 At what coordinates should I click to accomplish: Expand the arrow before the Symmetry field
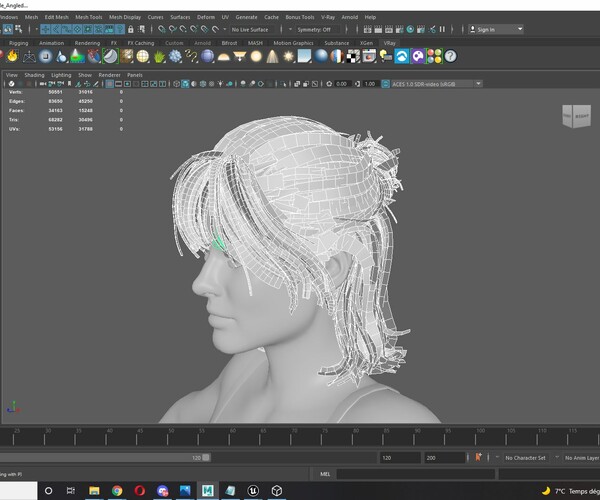coord(290,29)
